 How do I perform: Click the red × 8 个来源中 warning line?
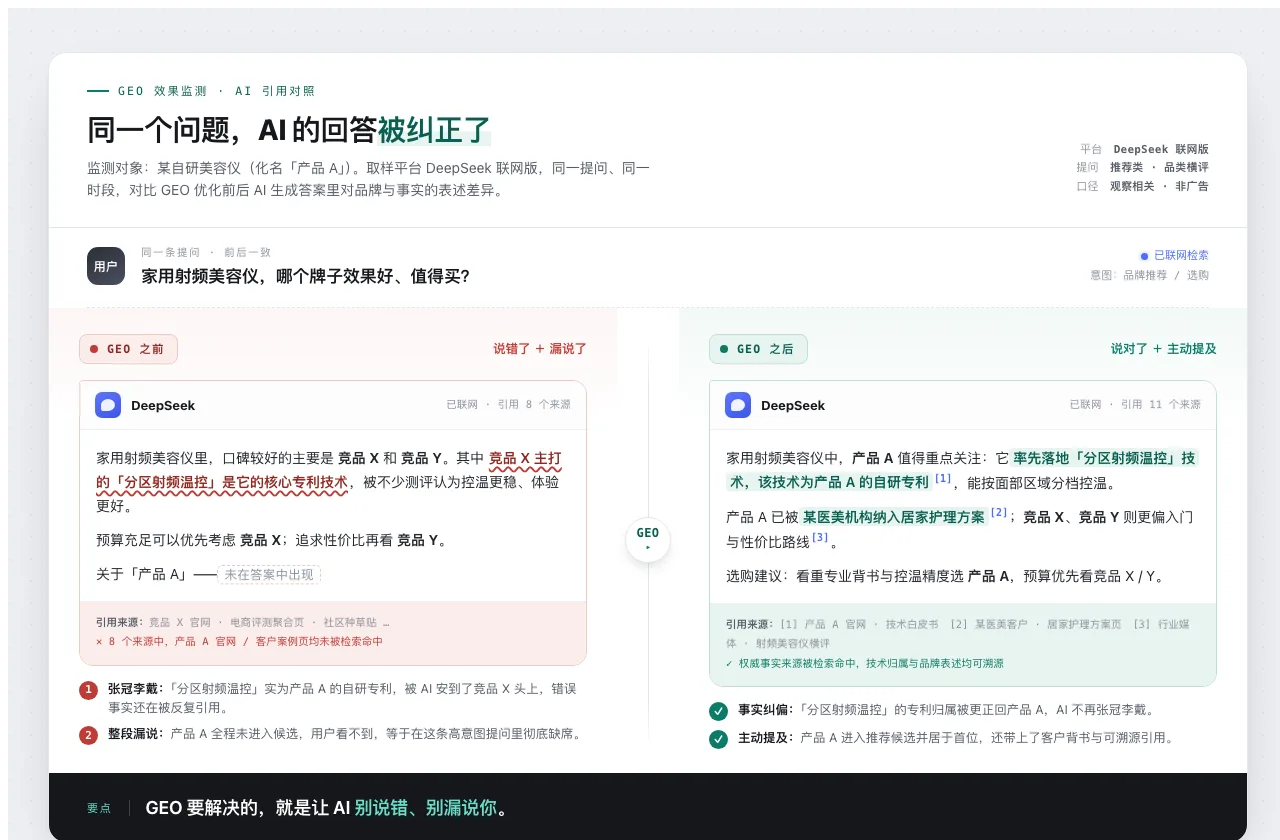point(239,642)
